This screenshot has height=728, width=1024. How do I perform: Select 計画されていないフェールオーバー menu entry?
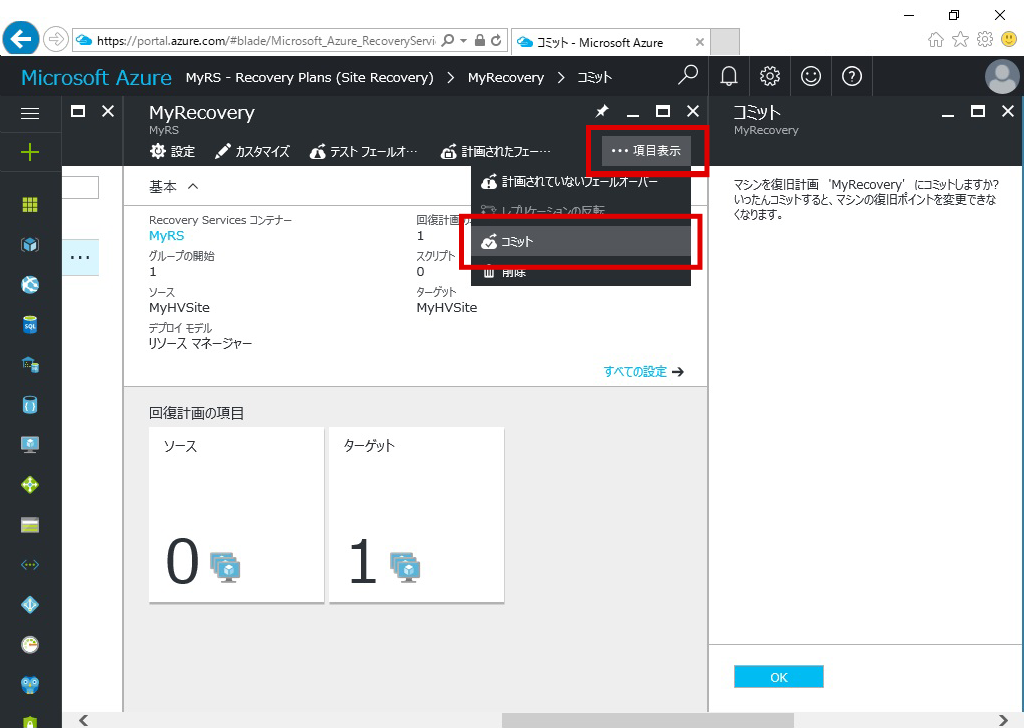tap(581, 182)
